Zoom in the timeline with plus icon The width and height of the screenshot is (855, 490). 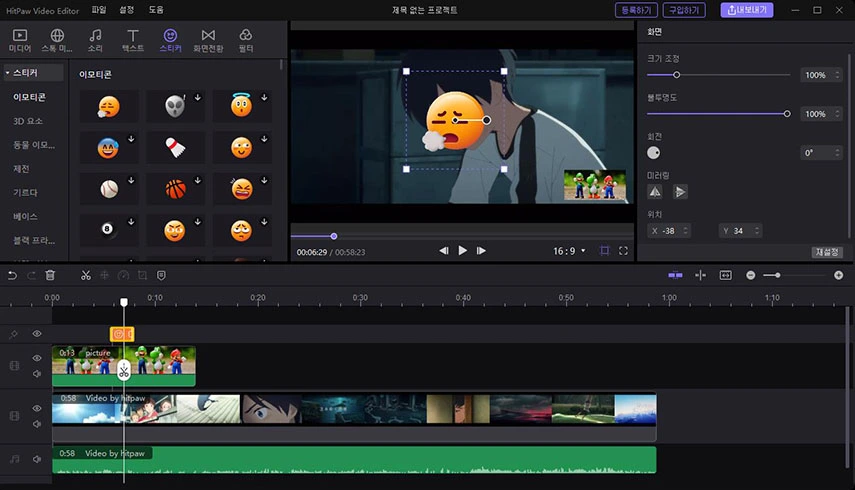tap(839, 275)
